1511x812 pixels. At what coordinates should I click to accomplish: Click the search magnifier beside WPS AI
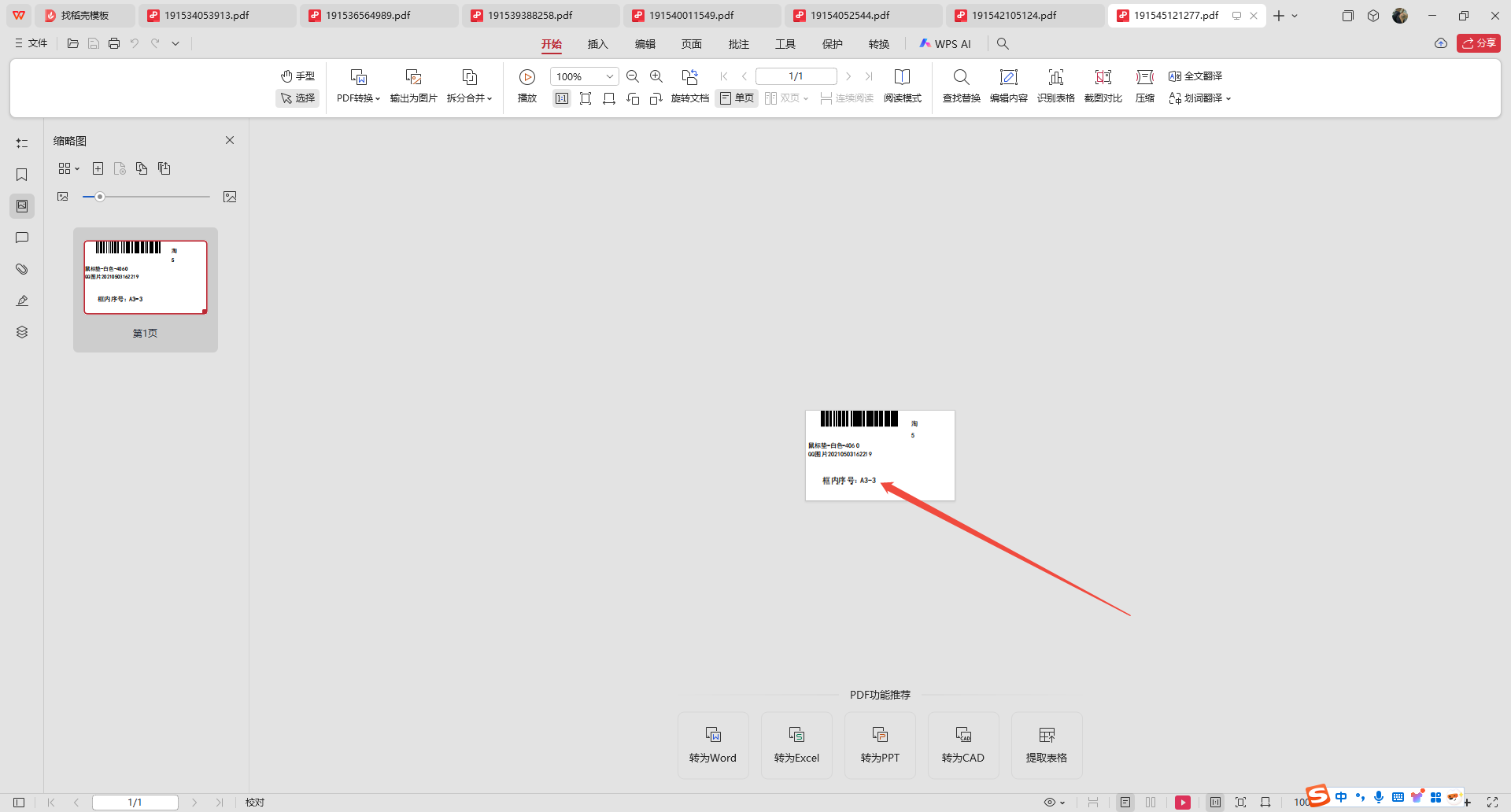tap(1003, 44)
